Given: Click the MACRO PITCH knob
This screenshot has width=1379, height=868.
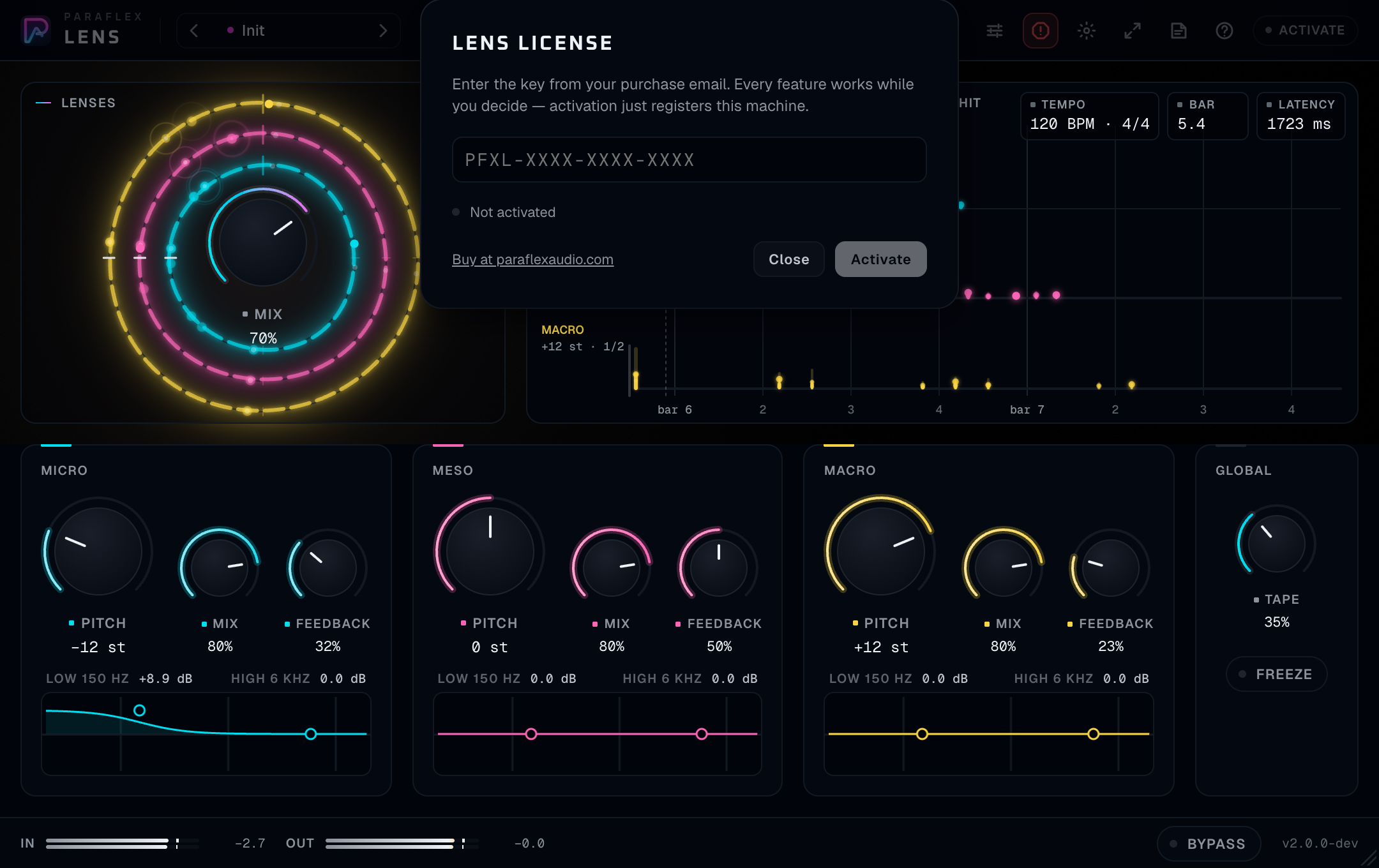Looking at the screenshot, I should point(881,551).
